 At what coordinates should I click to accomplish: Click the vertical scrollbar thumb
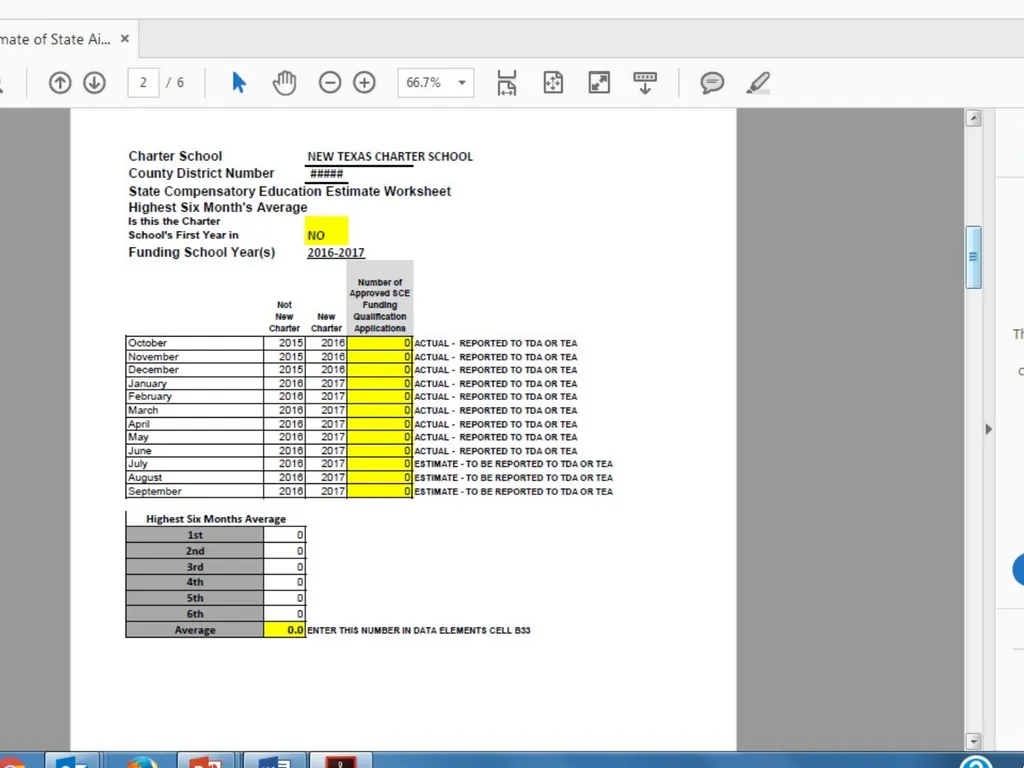(x=973, y=257)
